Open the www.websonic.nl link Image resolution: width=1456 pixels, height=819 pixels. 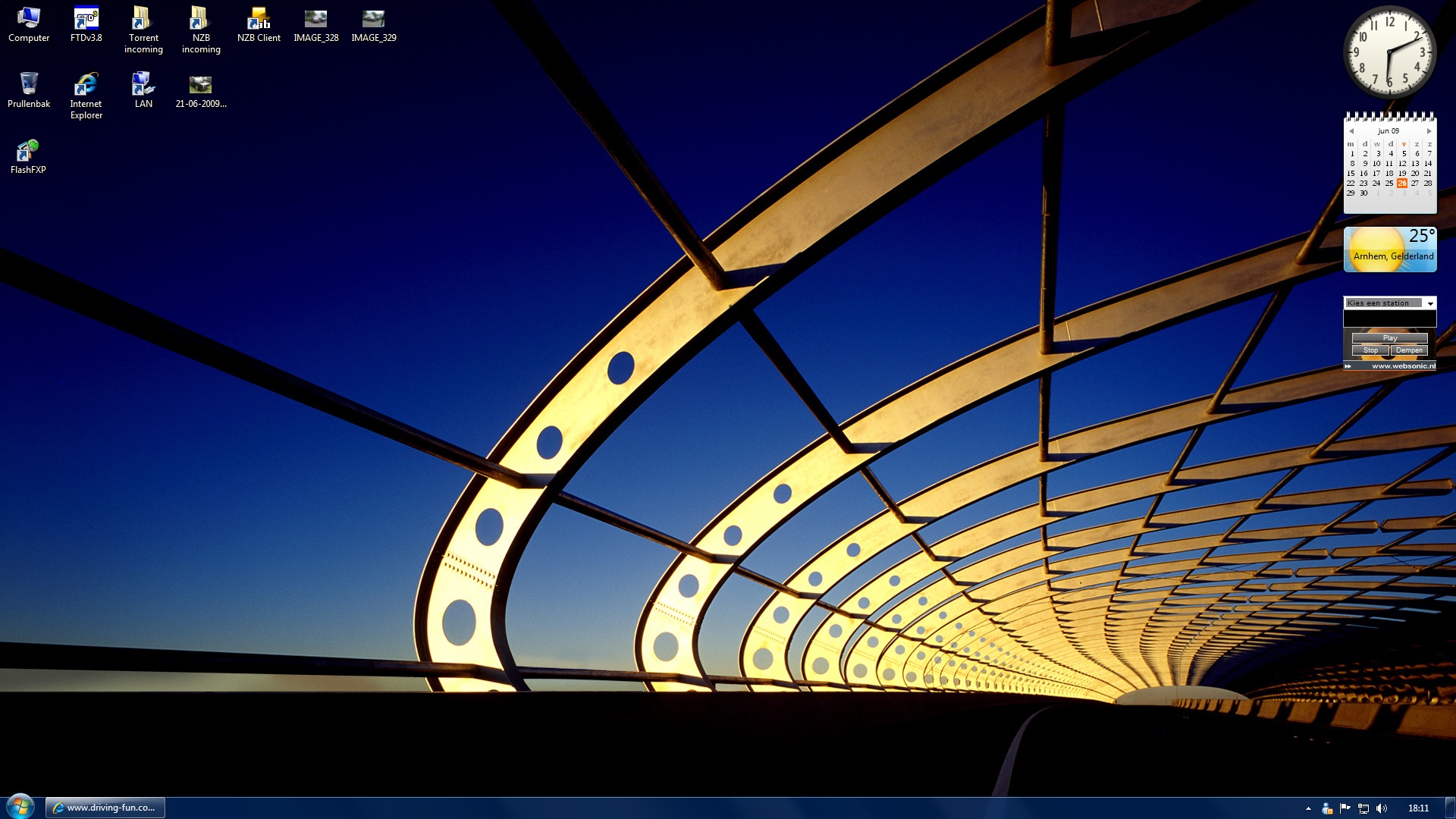pyautogui.click(x=1403, y=366)
